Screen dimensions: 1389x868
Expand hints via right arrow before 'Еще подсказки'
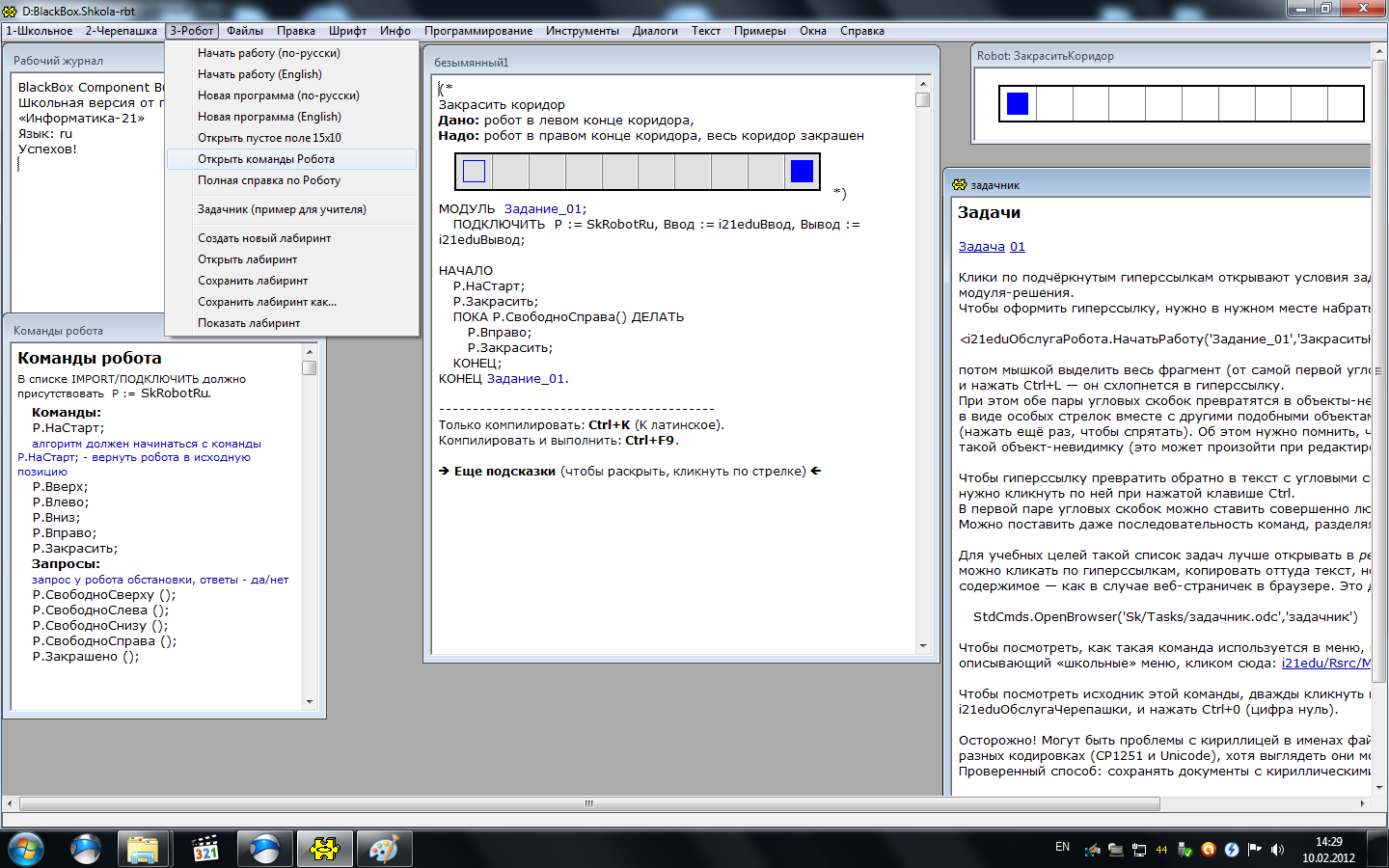(444, 472)
